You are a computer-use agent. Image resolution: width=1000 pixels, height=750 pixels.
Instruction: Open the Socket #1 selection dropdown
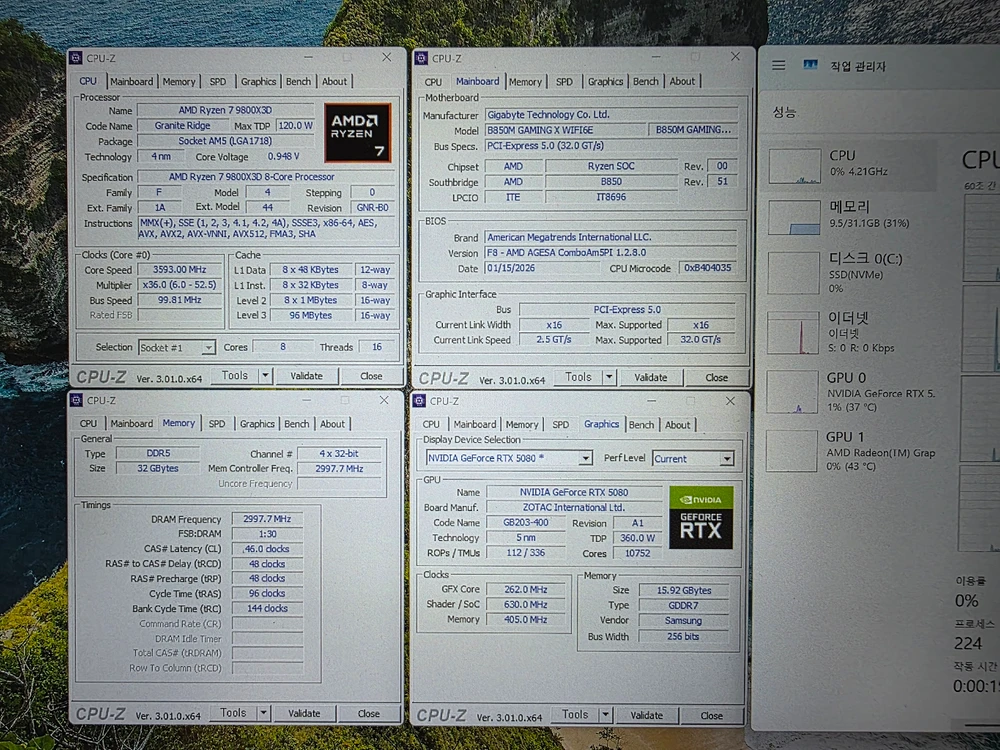208,348
